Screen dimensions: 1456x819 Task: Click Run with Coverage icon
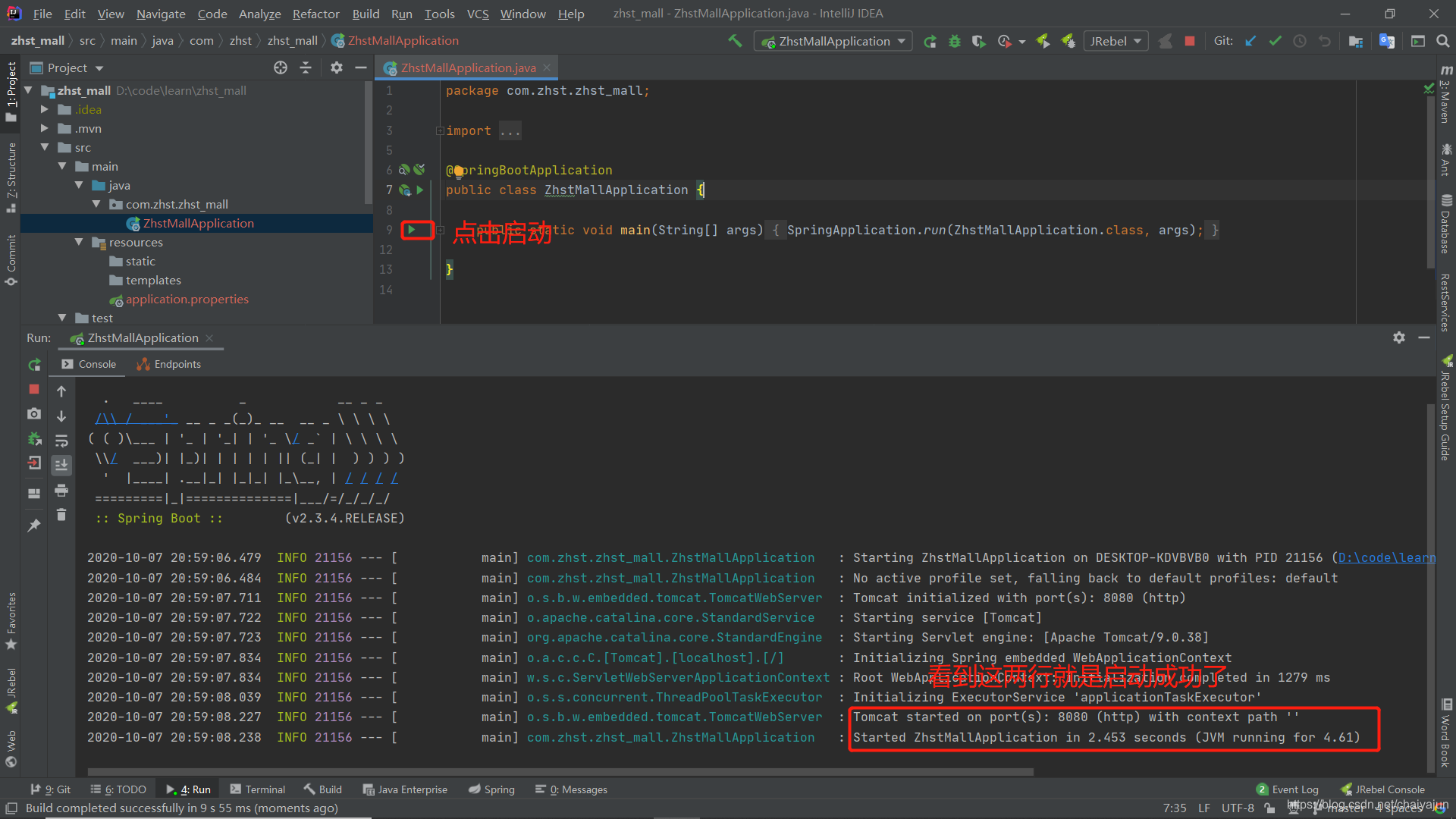click(x=978, y=41)
